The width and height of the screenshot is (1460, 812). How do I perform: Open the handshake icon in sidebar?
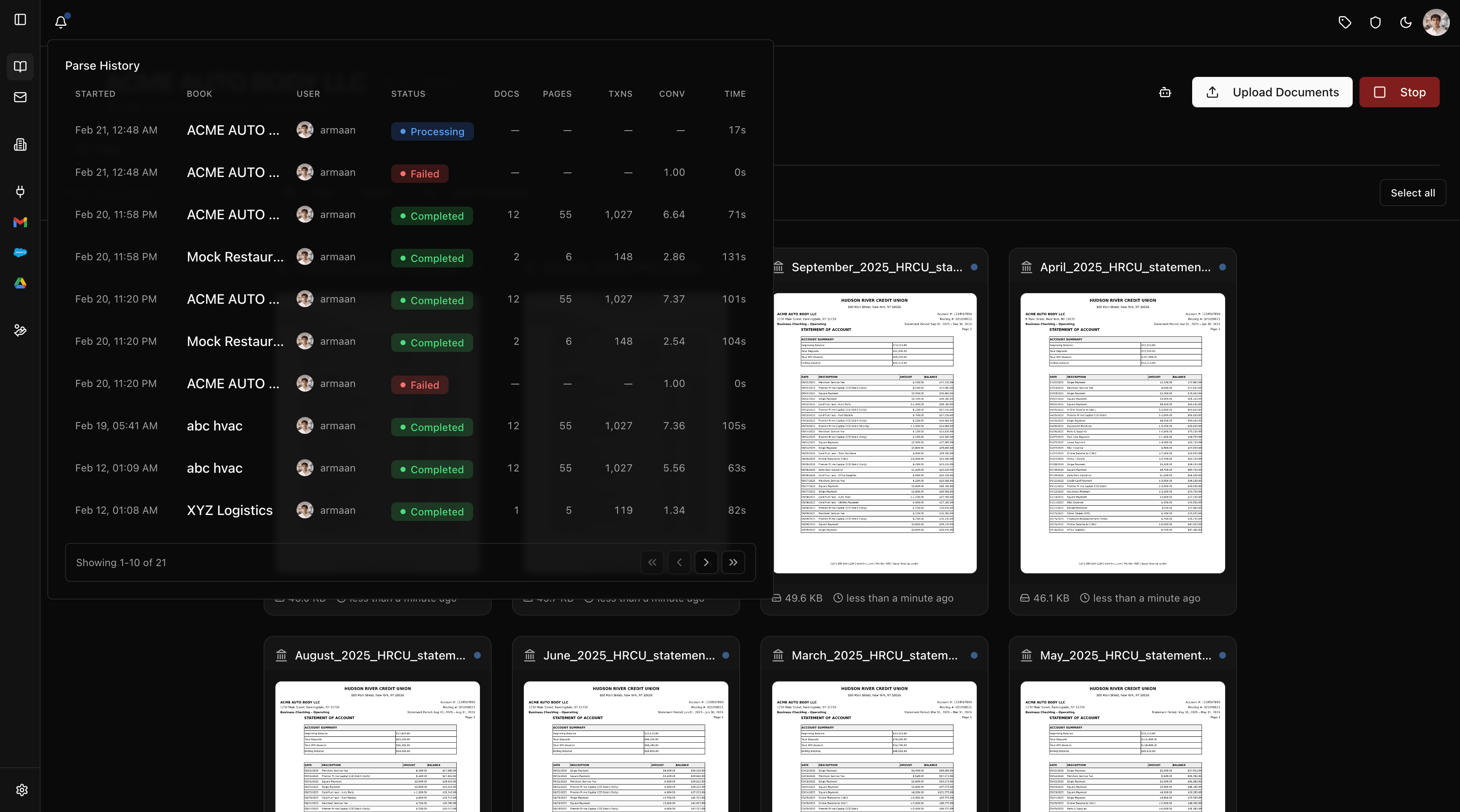(x=20, y=330)
